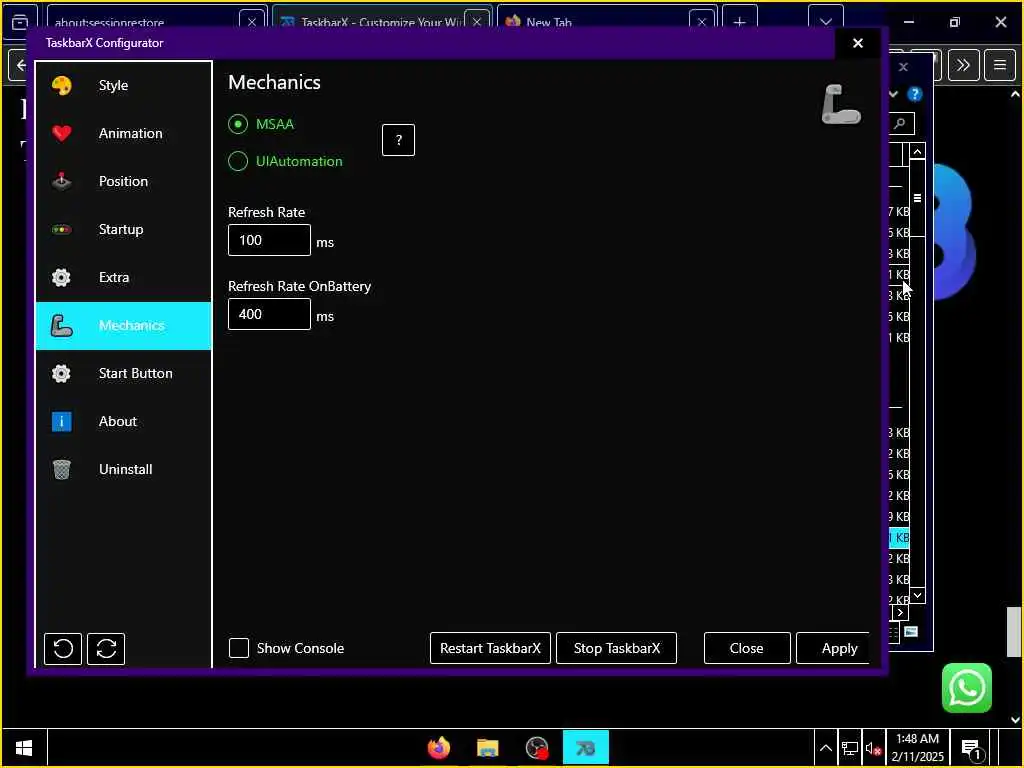Select the Mechanics sidebar item

coord(123,325)
